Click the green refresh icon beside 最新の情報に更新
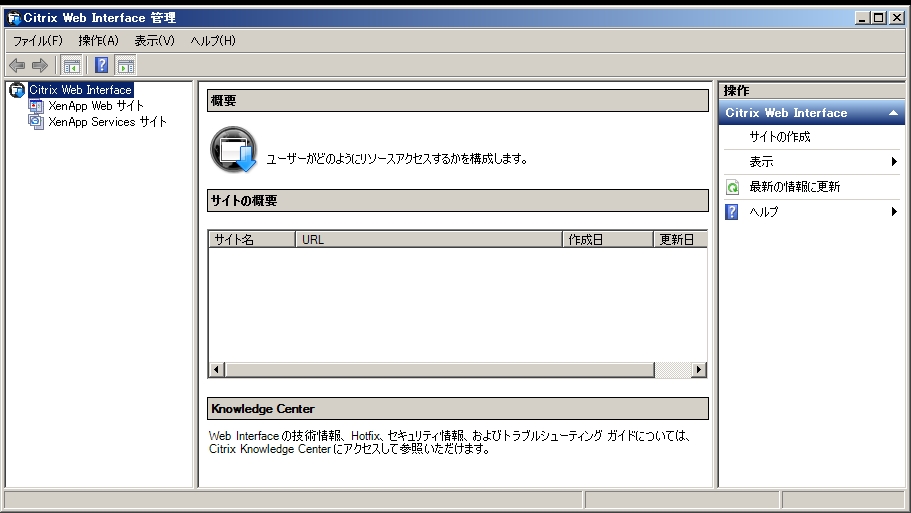This screenshot has height=513, width=911. click(732, 187)
